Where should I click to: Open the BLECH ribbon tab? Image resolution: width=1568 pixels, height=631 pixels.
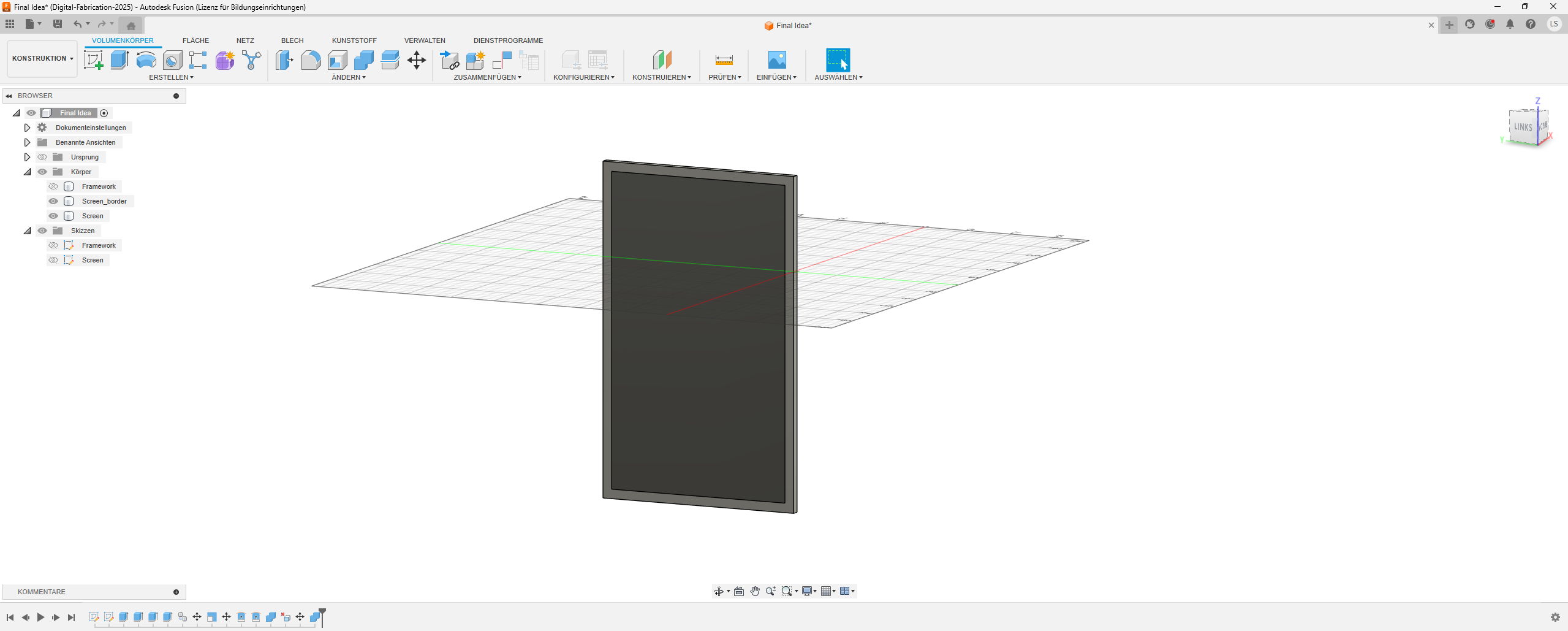292,40
